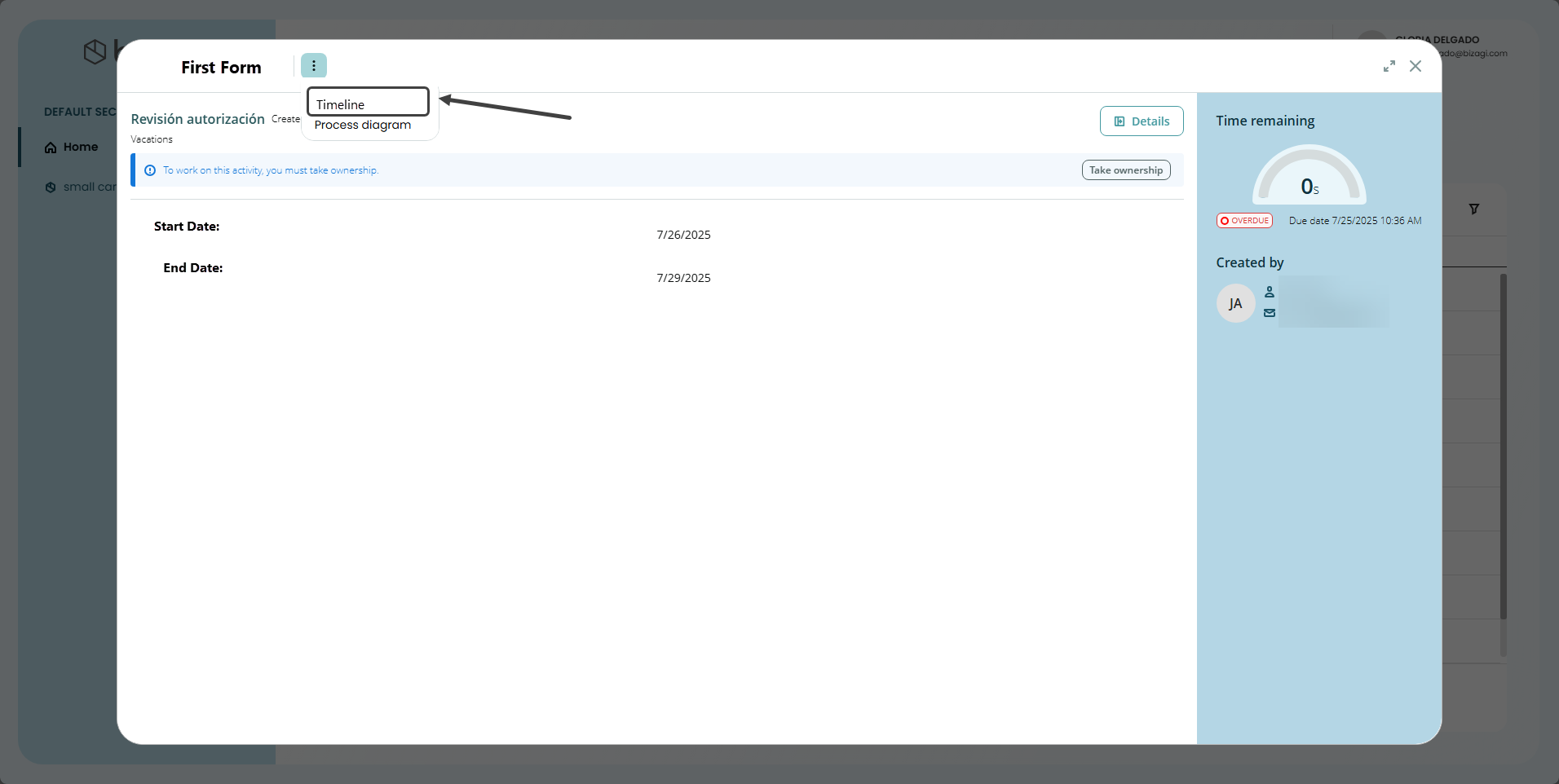
Task: Click the vertical scrollbar on the right
Action: (1503, 448)
